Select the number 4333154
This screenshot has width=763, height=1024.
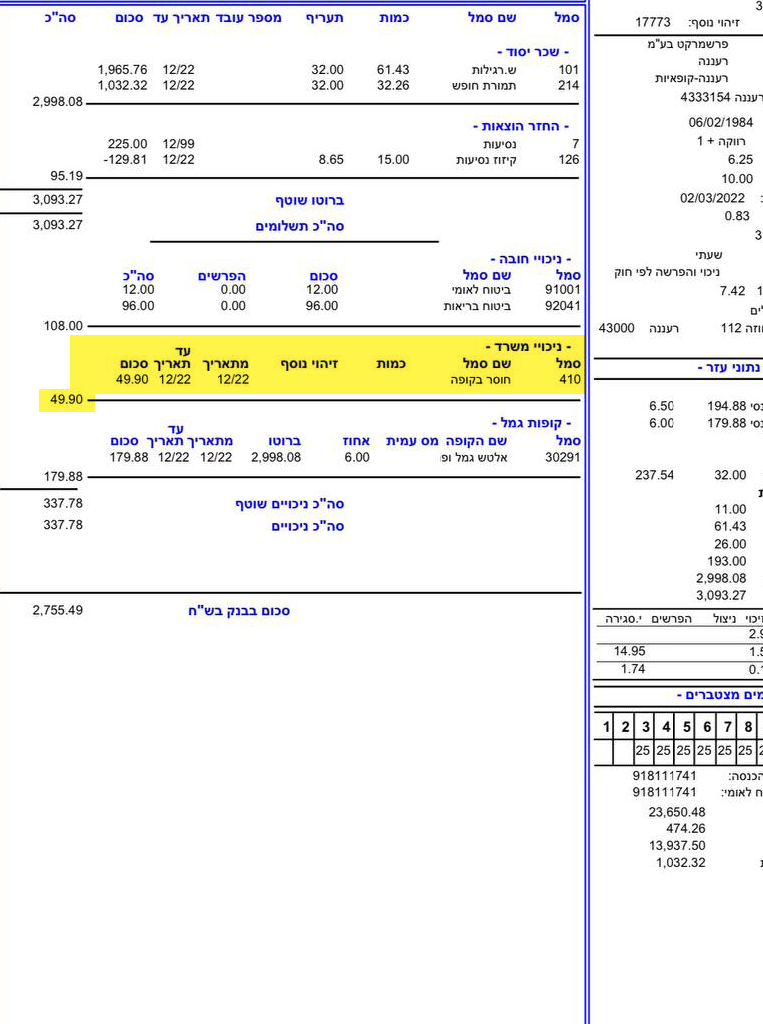point(706,97)
